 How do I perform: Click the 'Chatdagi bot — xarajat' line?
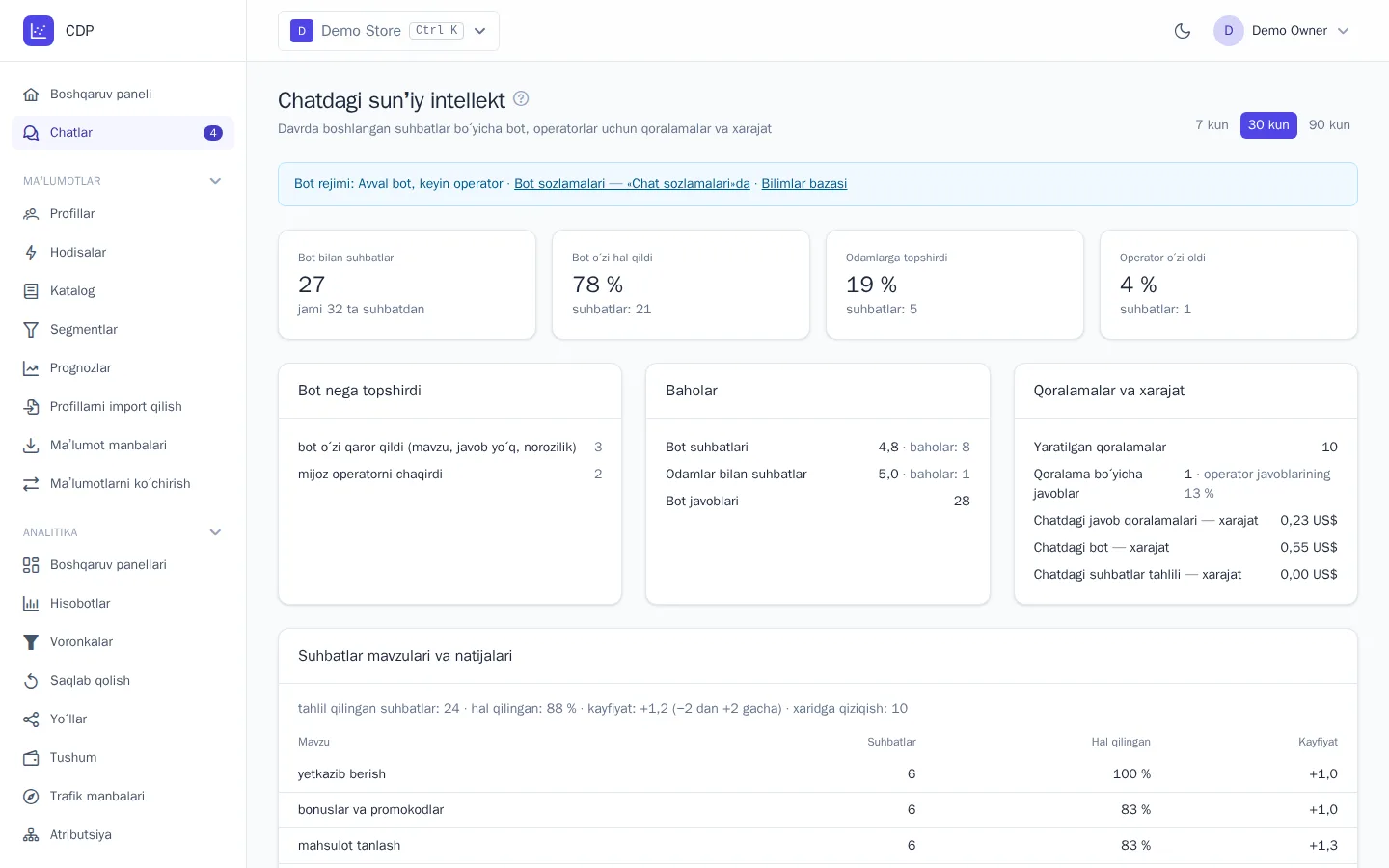click(1185, 548)
